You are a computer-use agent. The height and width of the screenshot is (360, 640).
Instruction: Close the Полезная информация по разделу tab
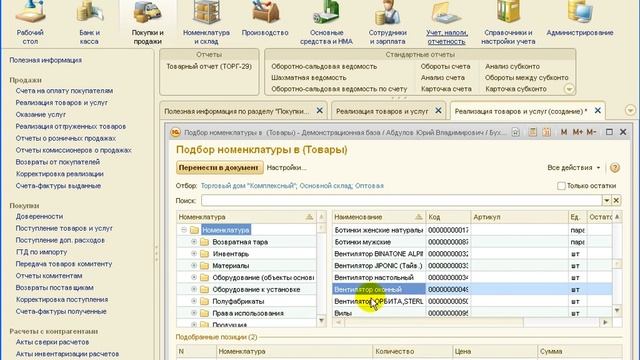pos(320,111)
